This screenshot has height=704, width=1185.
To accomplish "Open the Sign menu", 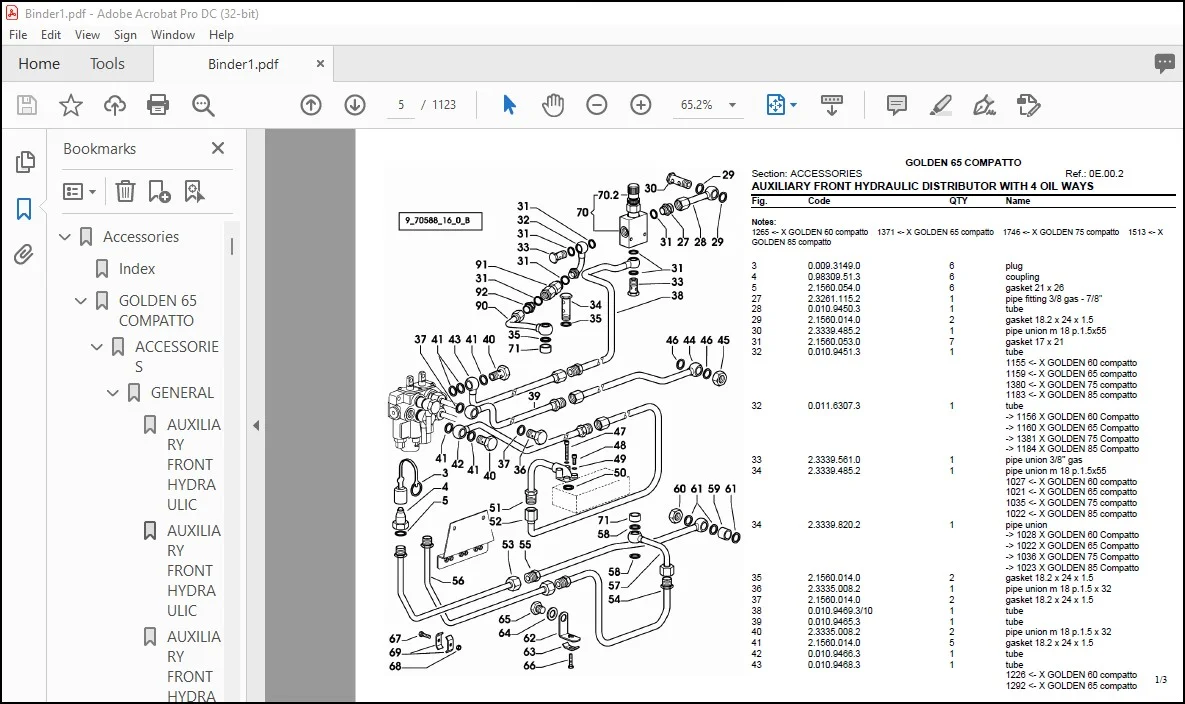I will point(125,35).
